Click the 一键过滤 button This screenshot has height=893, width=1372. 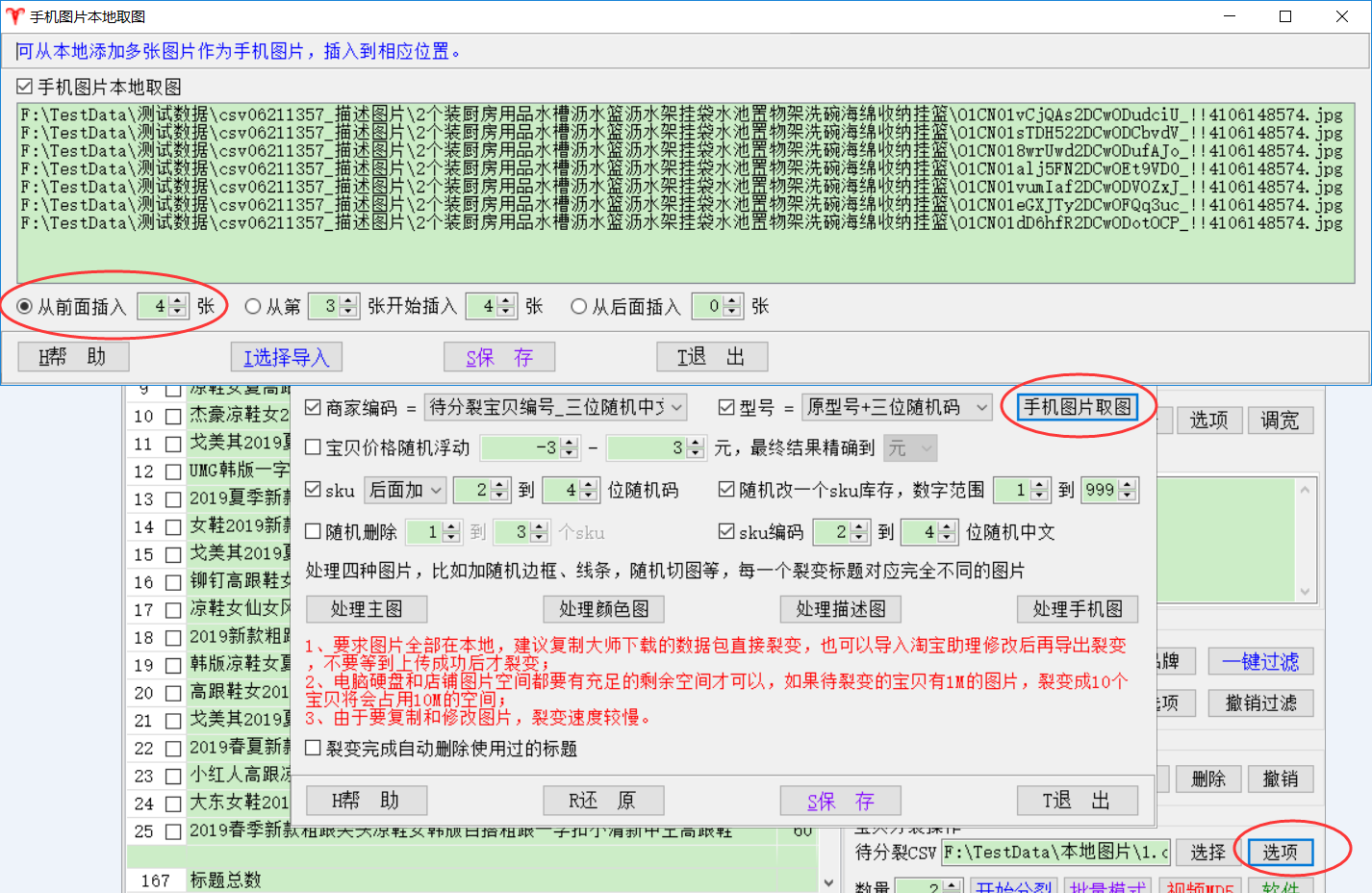click(x=1259, y=662)
